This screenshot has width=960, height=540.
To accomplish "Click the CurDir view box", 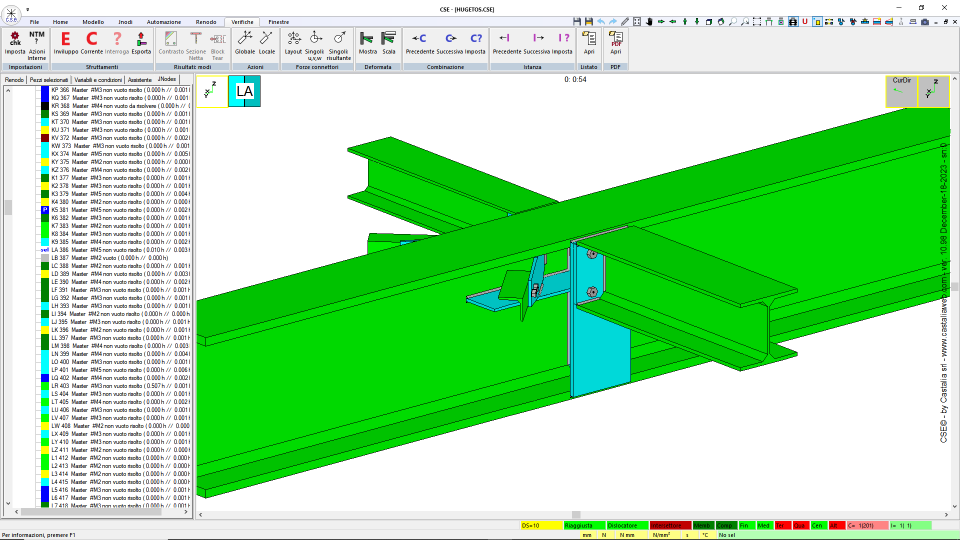I will click(902, 91).
